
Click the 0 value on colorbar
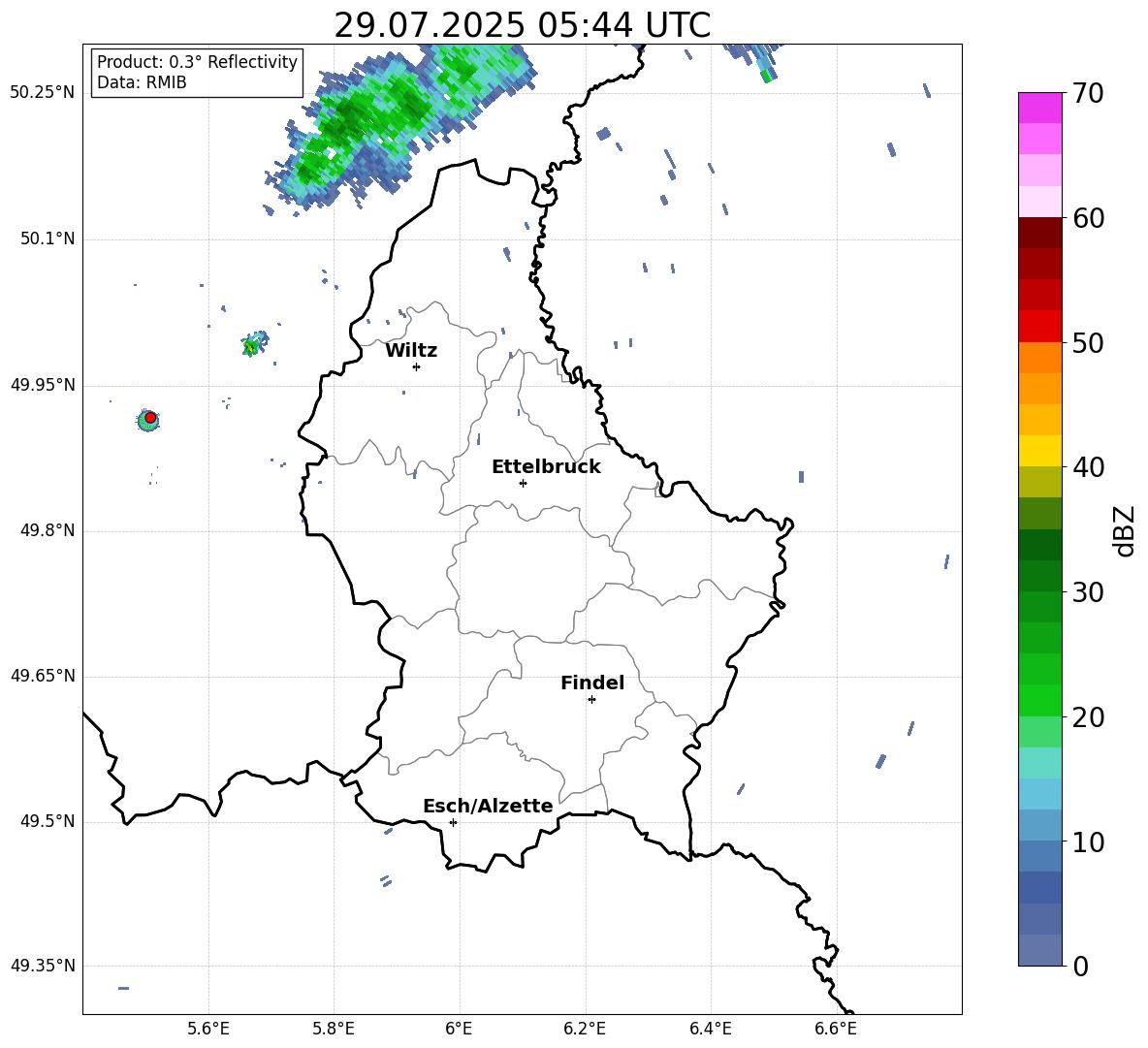point(1079,967)
